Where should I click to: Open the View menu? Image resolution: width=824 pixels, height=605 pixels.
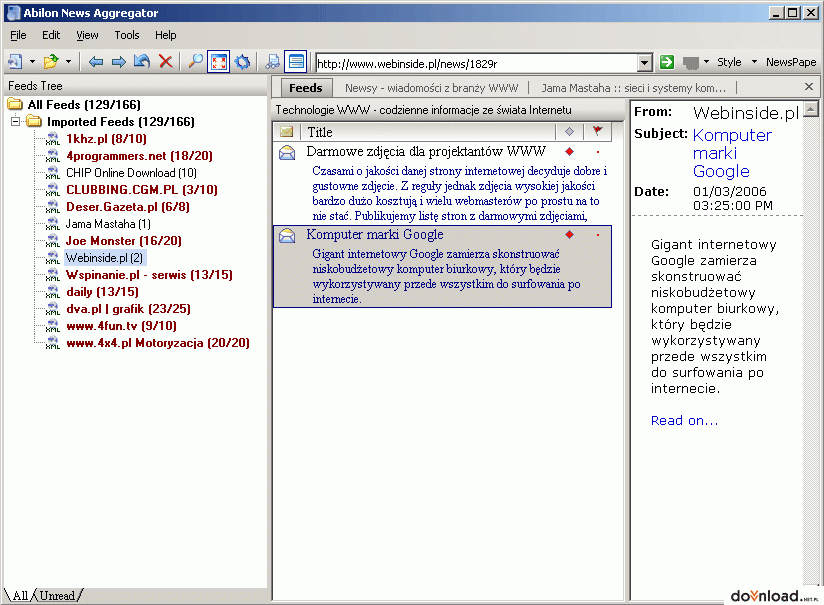(87, 35)
